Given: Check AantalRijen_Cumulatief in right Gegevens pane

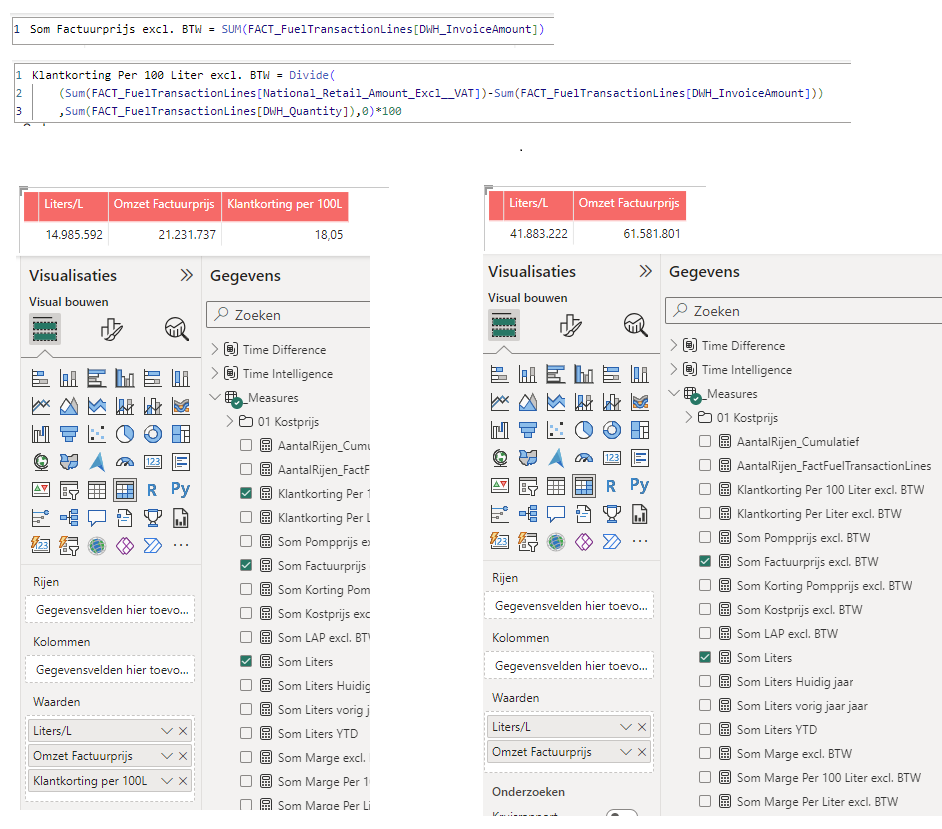Looking at the screenshot, I should (x=705, y=441).
